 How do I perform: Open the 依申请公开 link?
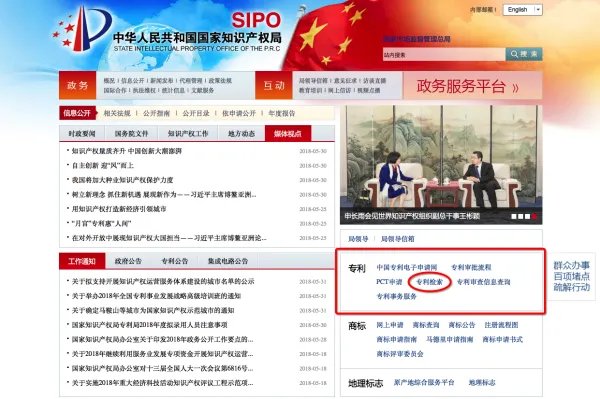click(x=239, y=113)
